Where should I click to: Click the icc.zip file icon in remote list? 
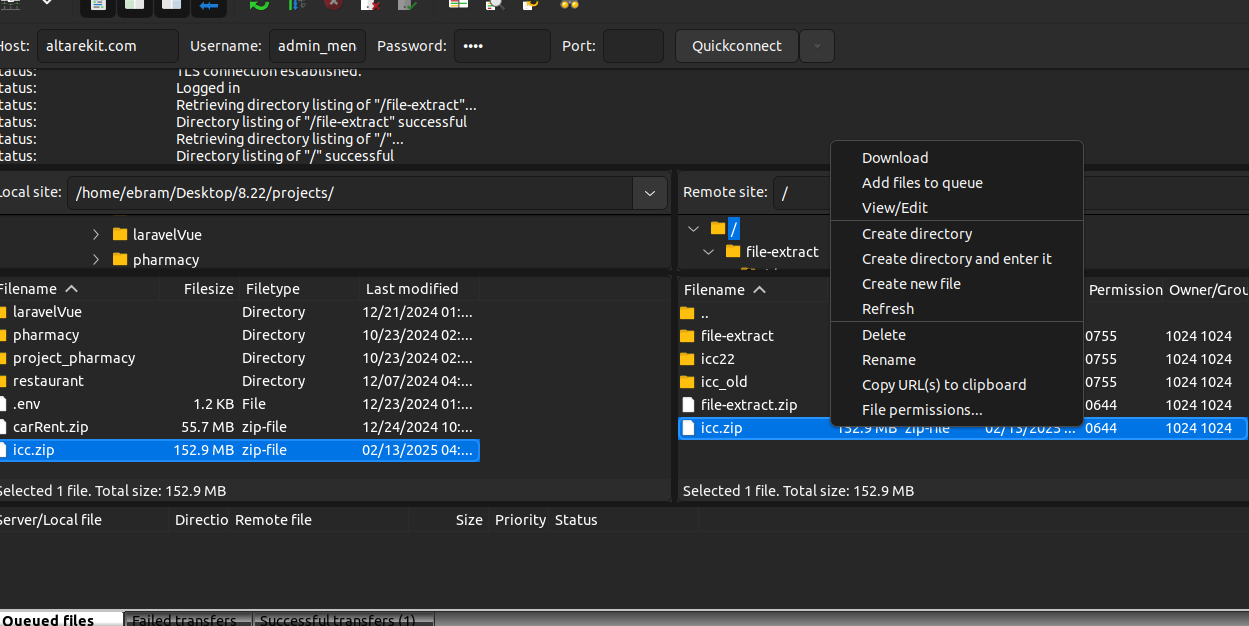click(x=688, y=428)
